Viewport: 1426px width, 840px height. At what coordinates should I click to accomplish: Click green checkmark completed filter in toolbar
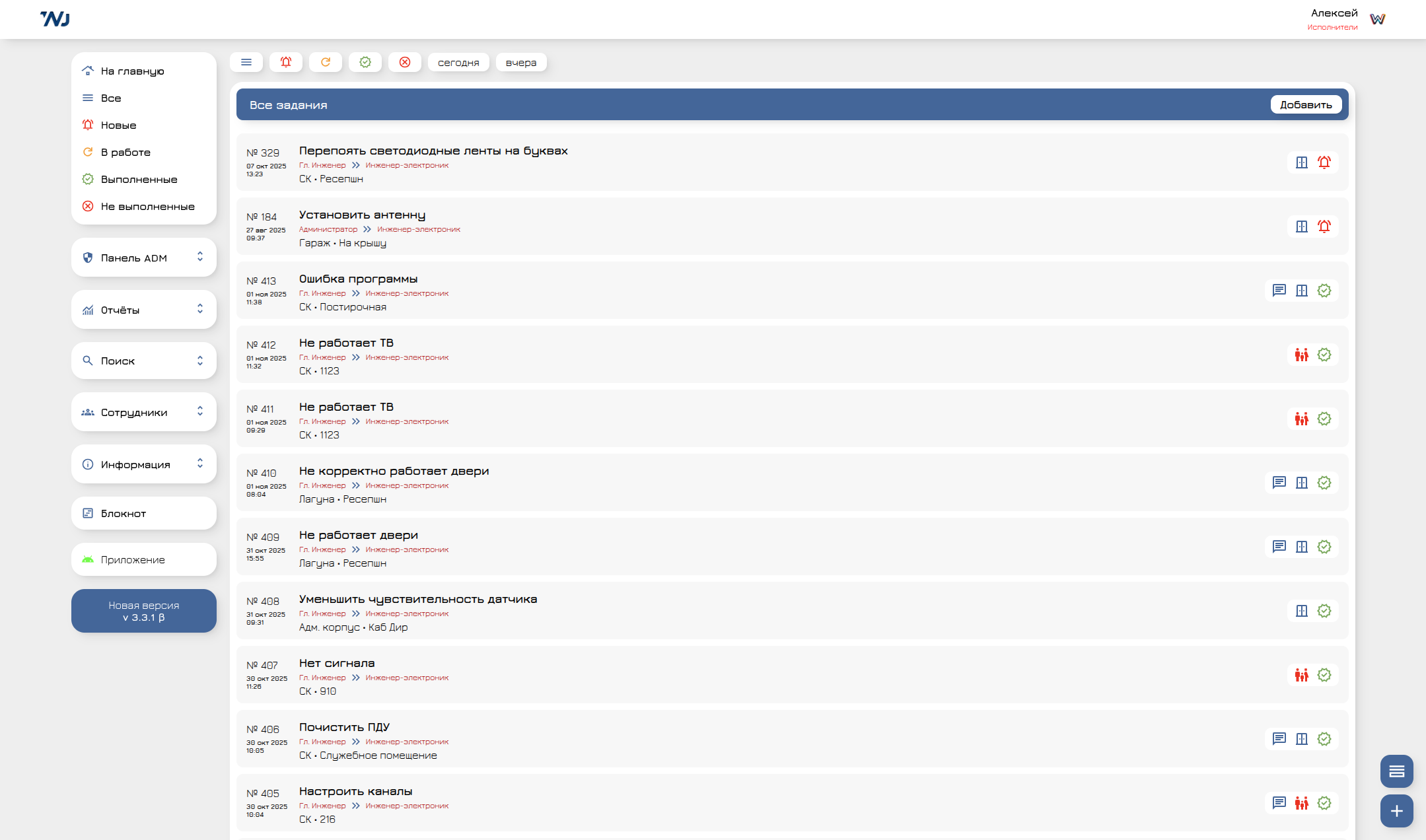pyautogui.click(x=365, y=62)
